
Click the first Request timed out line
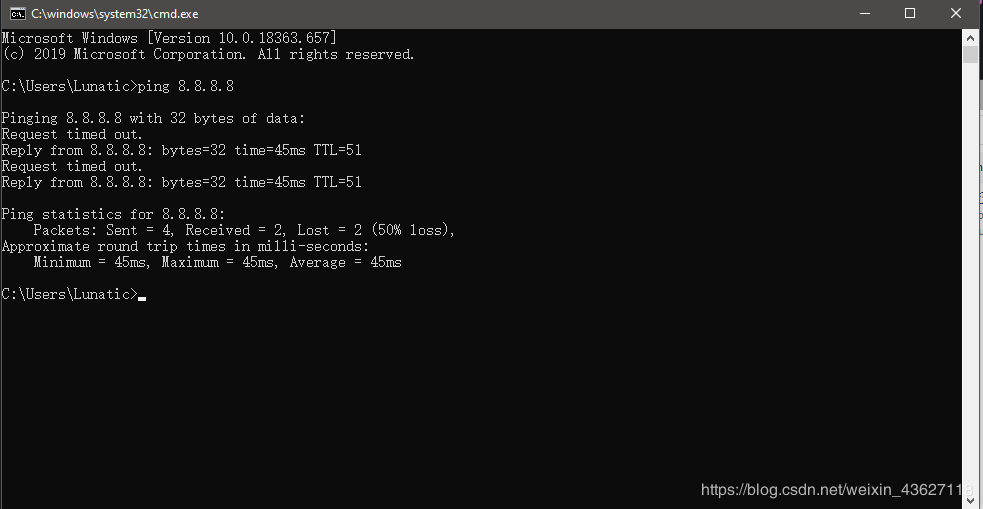point(72,134)
